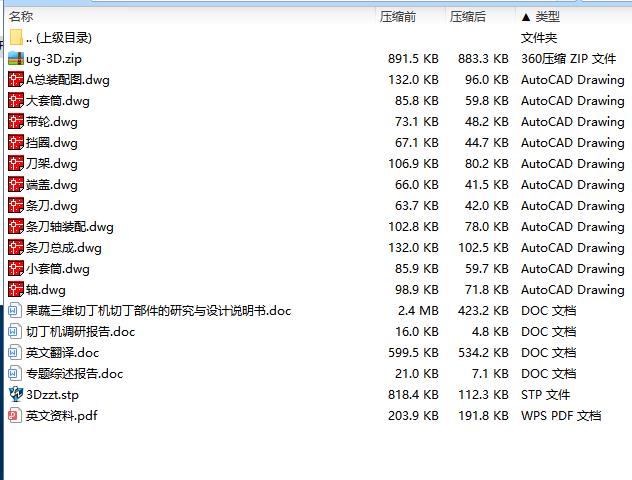Select the 3Dzzt.stp file name
The height and width of the screenshot is (480, 632).
pos(52,395)
